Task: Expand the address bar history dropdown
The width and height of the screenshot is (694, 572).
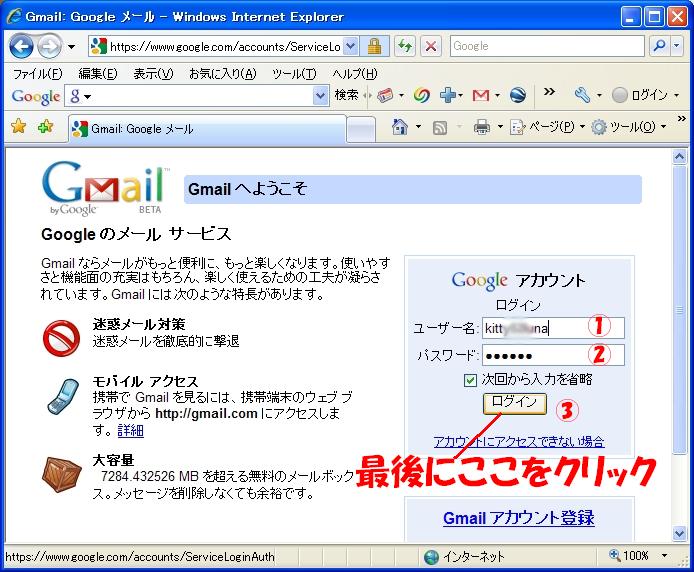Action: tap(351, 46)
